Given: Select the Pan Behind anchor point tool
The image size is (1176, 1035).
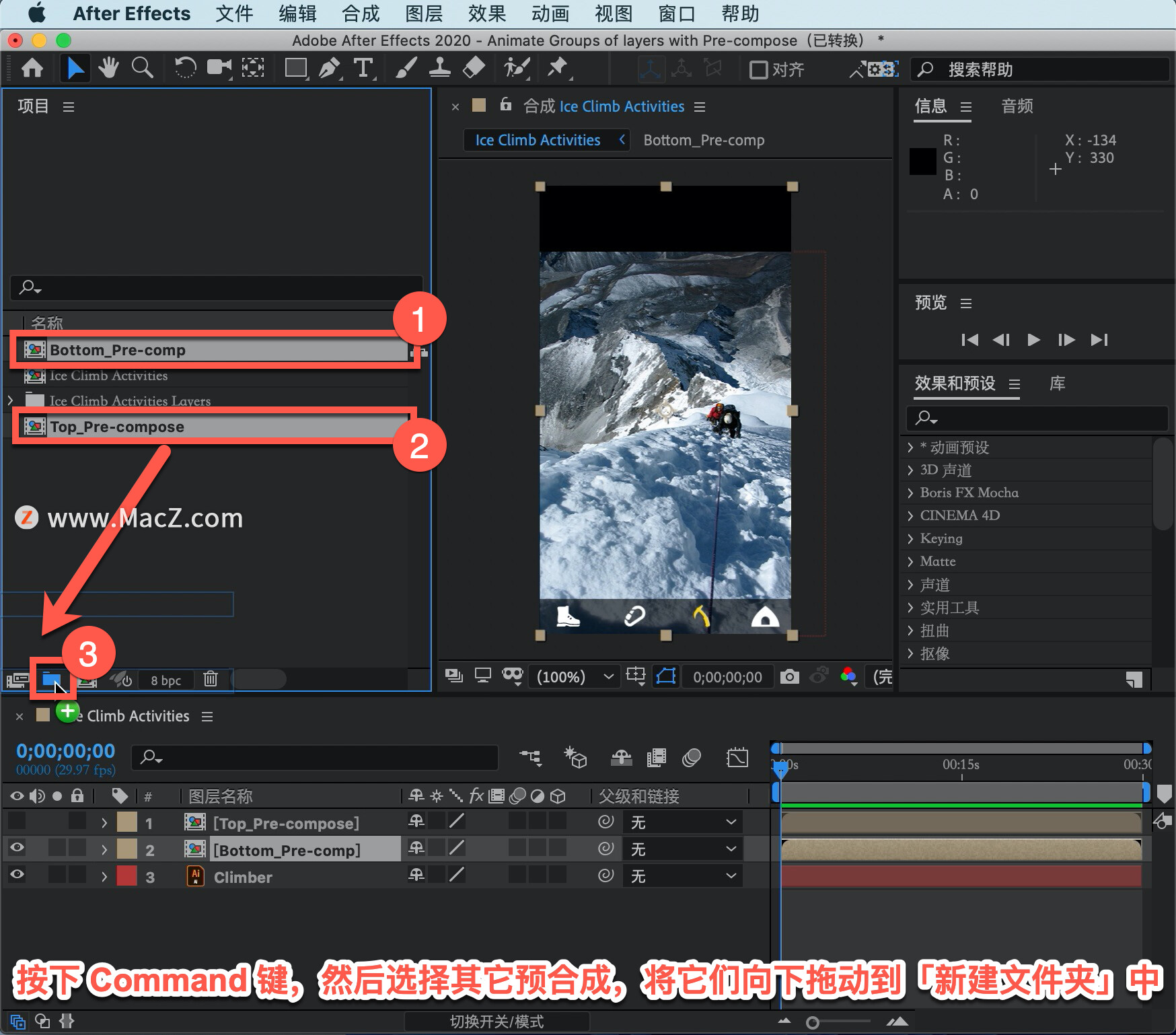Looking at the screenshot, I should 253,69.
